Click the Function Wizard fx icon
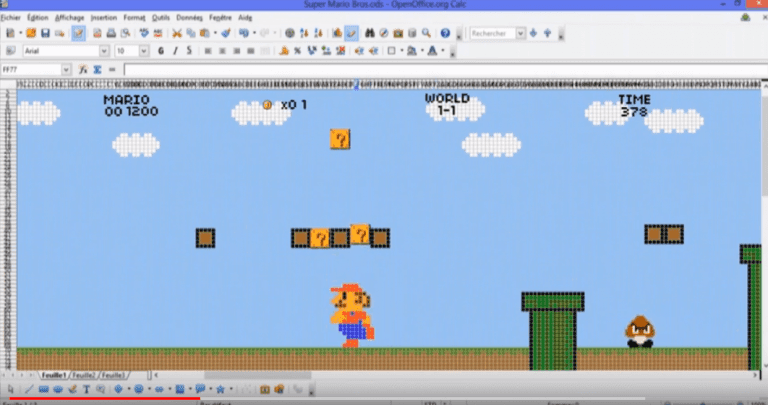 (83, 70)
